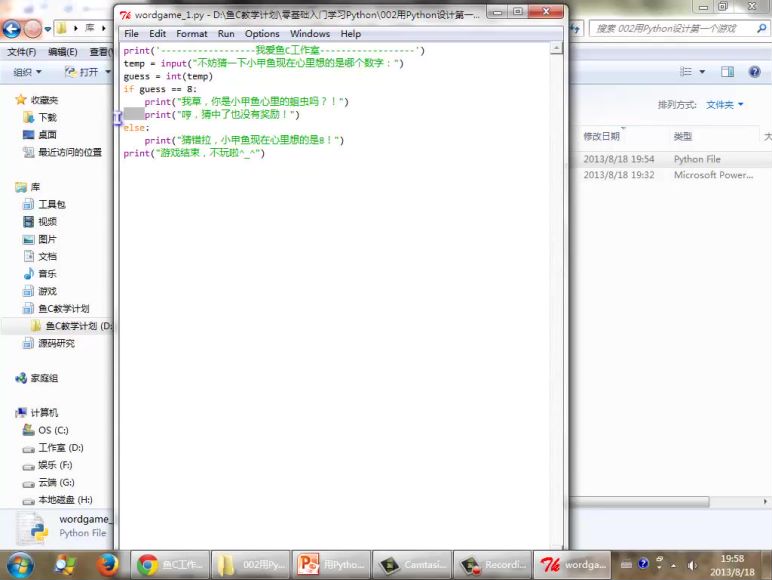Select 家庭组 in the navigation pane

[x=44, y=378]
